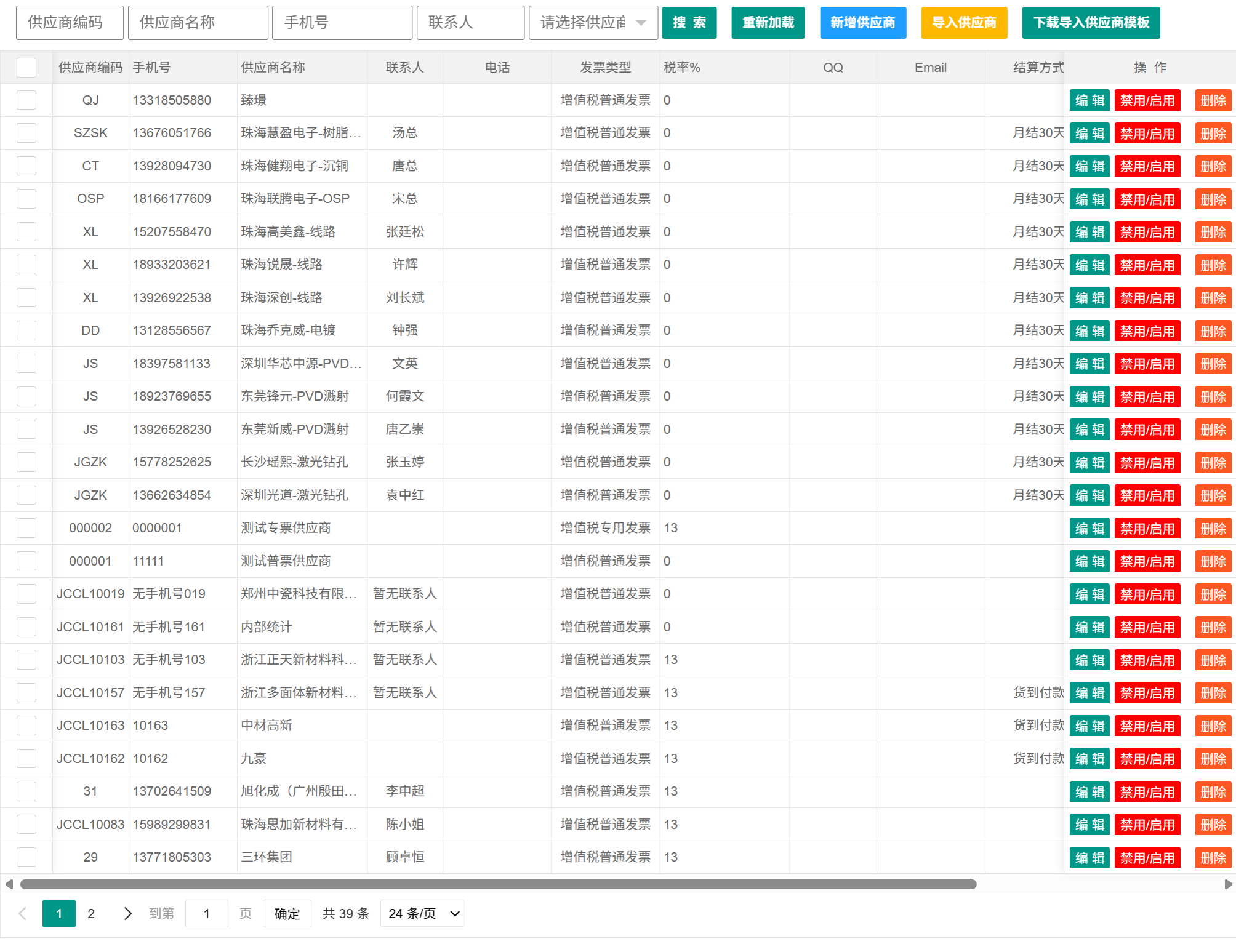Check the row for 珠海乔克威-电镀
This screenshot has width=1236, height=952.
pos(26,330)
